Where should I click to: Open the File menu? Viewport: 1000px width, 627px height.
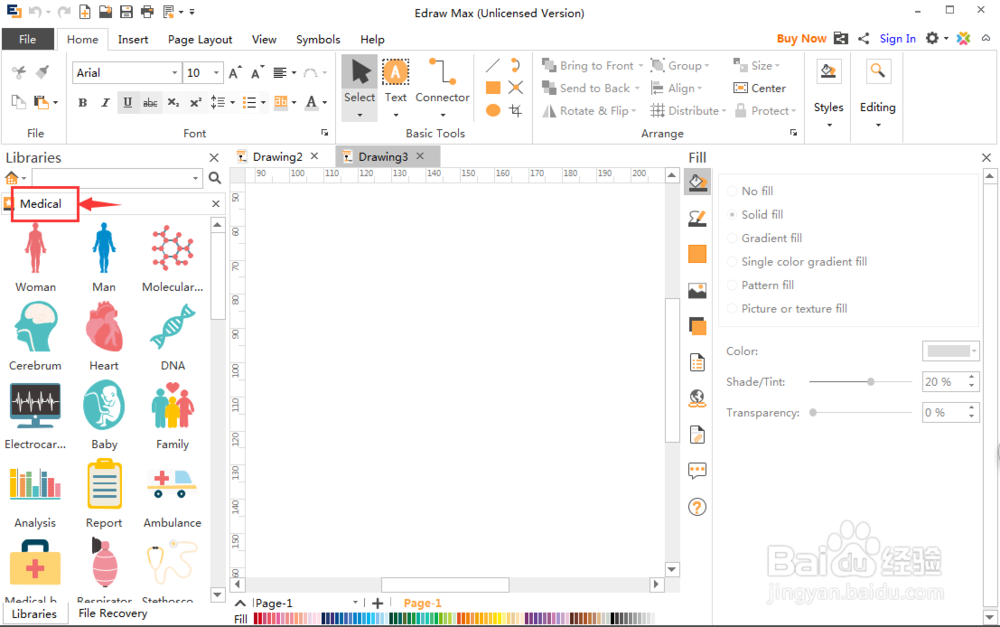[x=27, y=39]
